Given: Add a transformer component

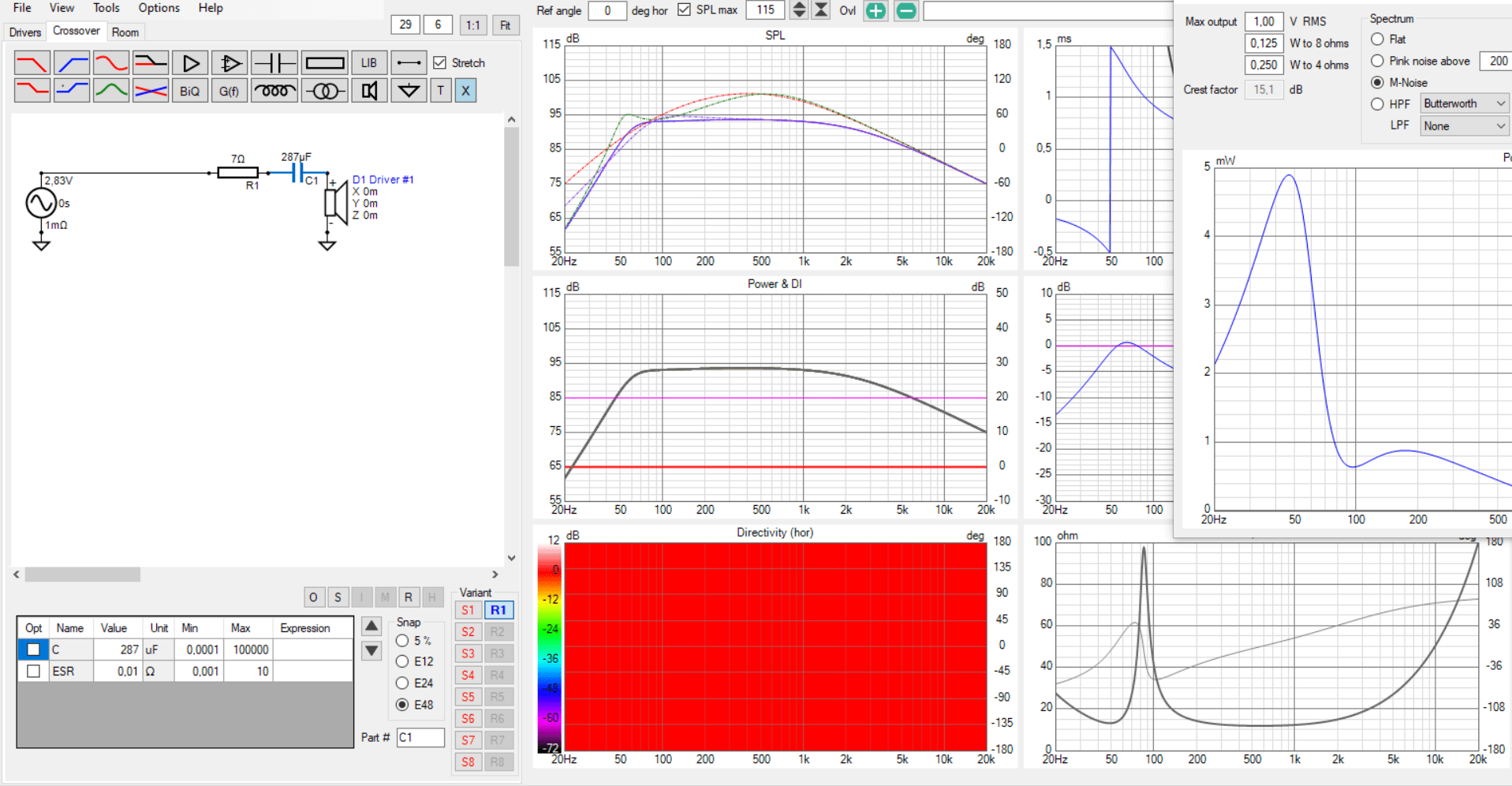Looking at the screenshot, I should coord(324,91).
